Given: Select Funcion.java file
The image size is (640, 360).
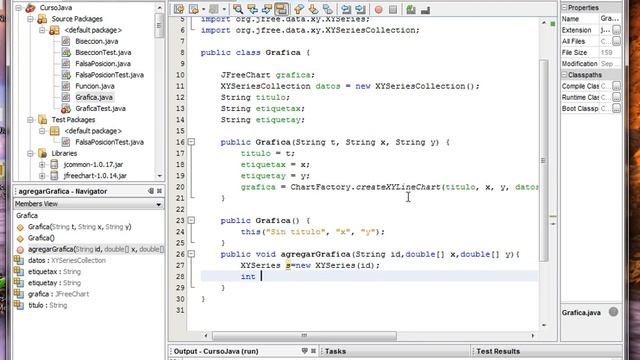Looking at the screenshot, I should (95, 86).
